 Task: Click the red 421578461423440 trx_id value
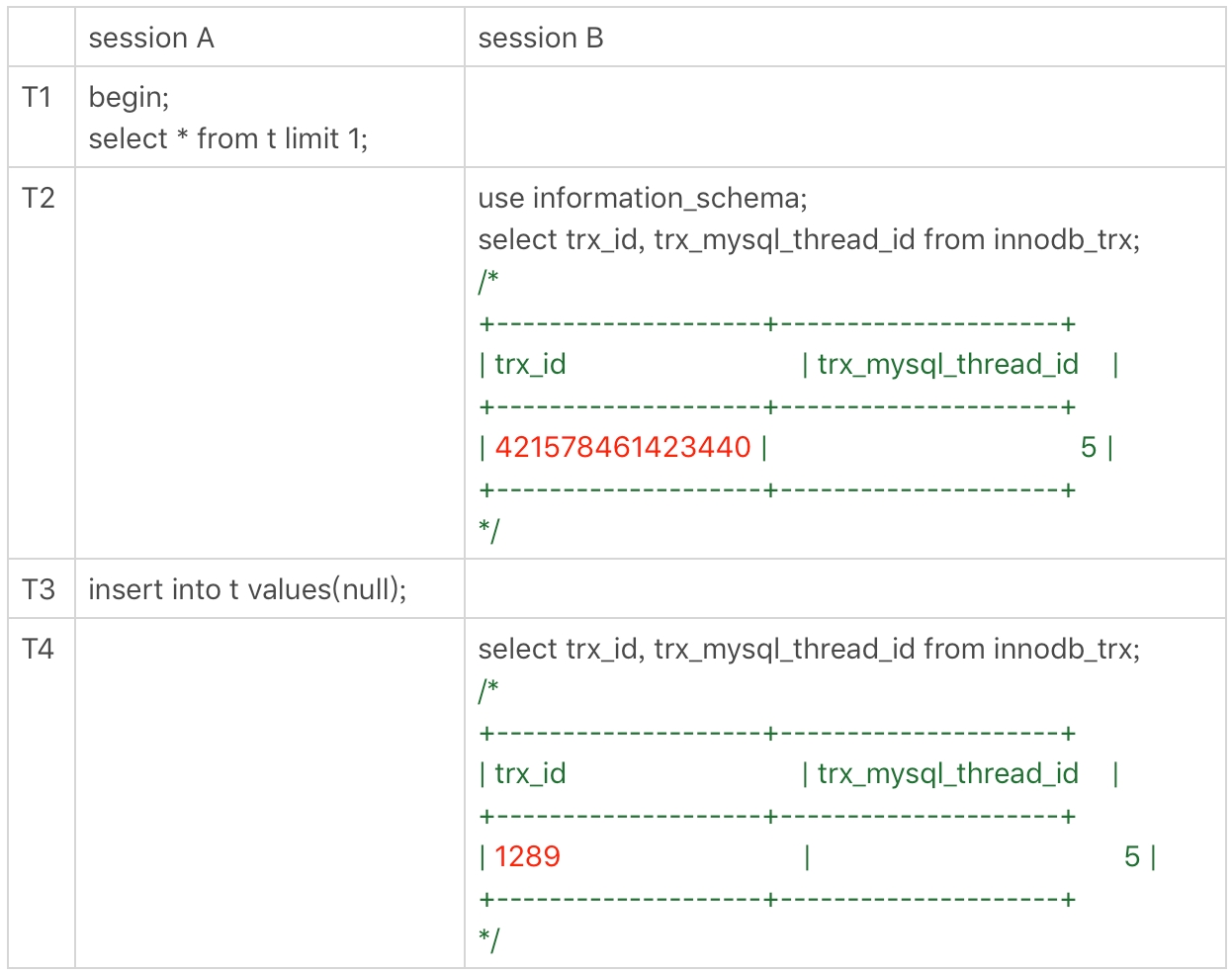tap(623, 447)
